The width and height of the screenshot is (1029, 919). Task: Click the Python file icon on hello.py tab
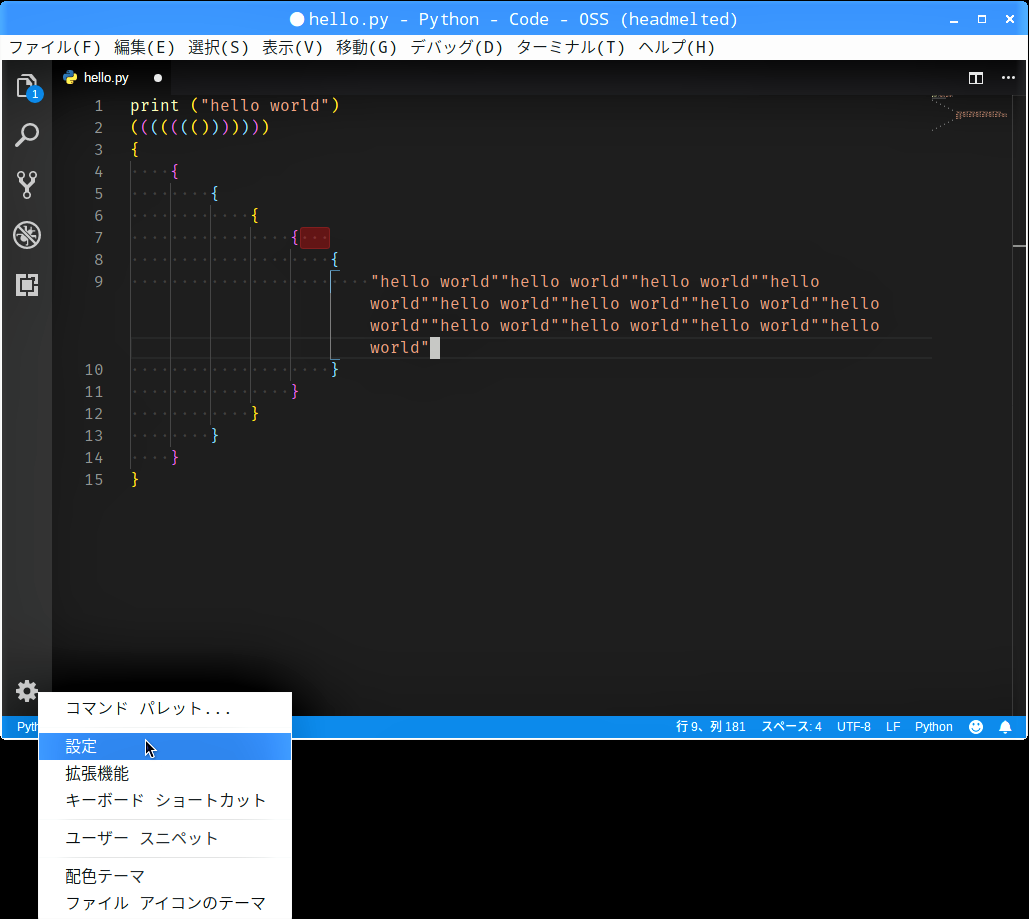pos(70,77)
